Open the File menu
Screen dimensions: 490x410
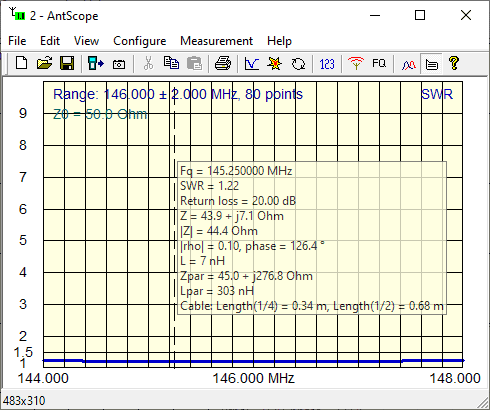(17, 41)
